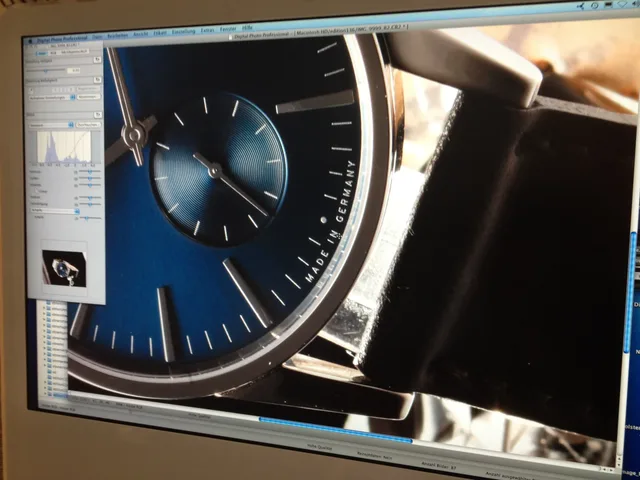Open the display icon in the menu bar
This screenshot has width=640, height=480.
(609, 5)
